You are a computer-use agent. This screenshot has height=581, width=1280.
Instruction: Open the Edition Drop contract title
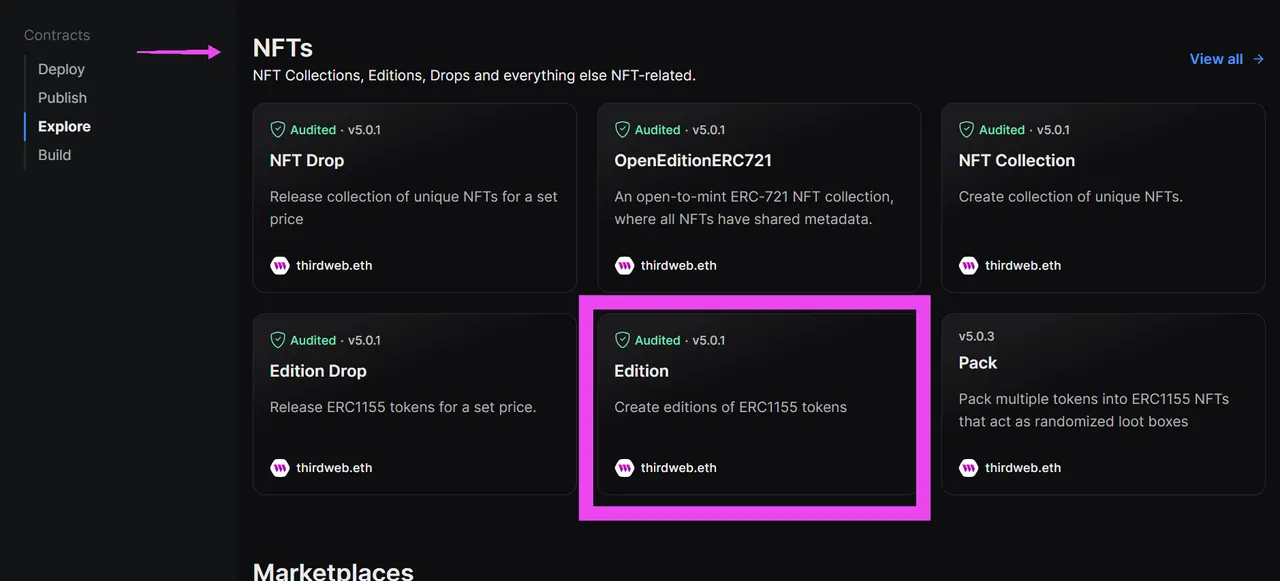point(318,371)
